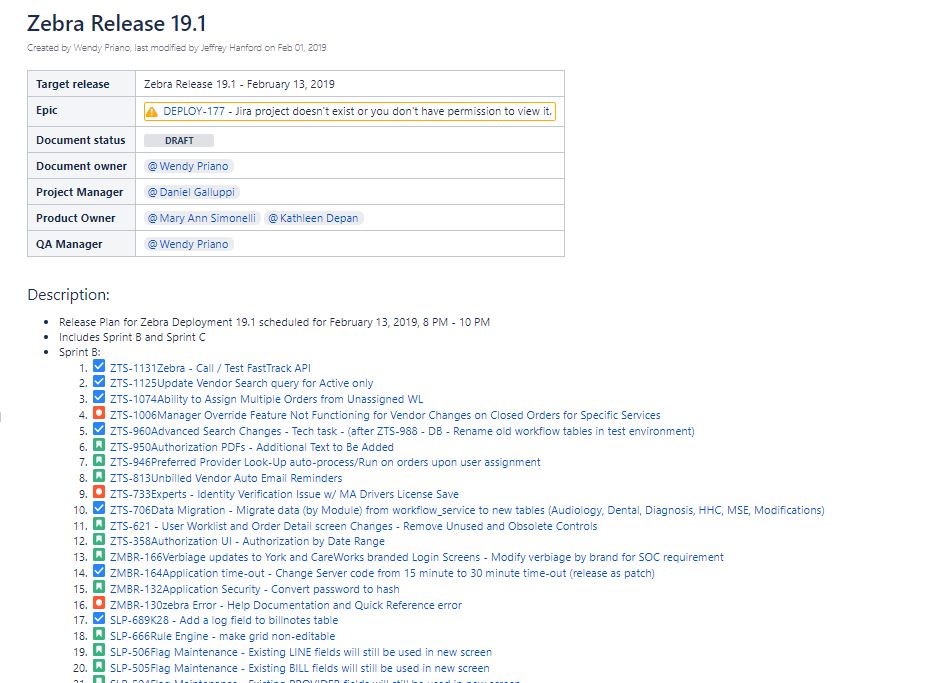The height and width of the screenshot is (683, 932).
Task: Open ZTS-960Advanced Search Changes issue link
Action: tap(402, 431)
